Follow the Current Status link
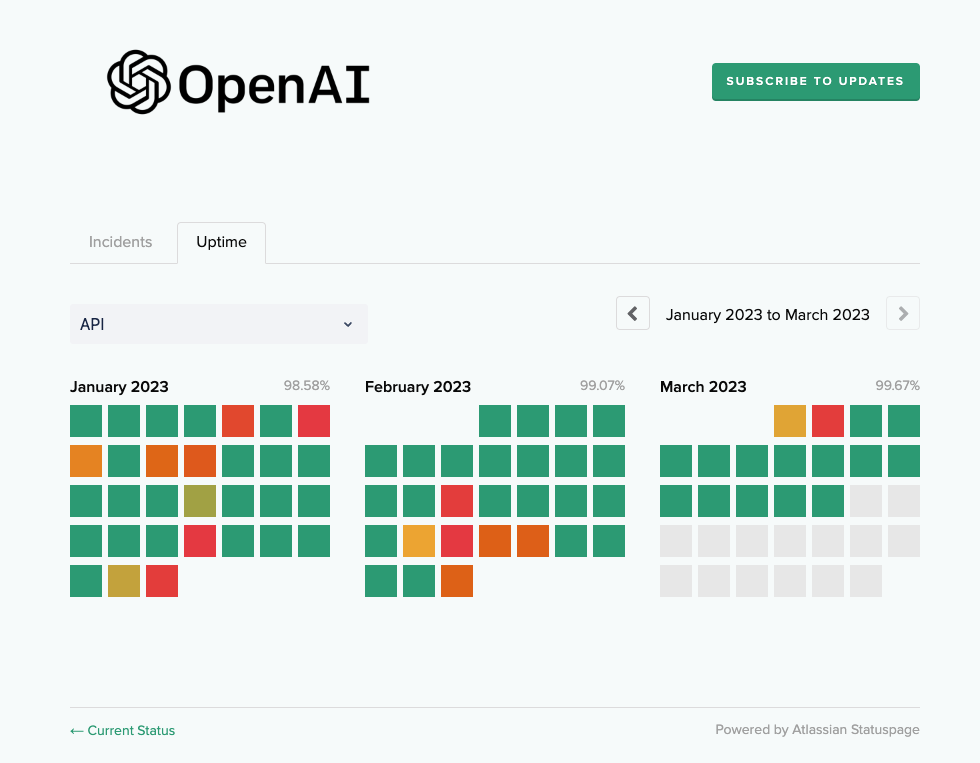980x763 pixels. 122,730
